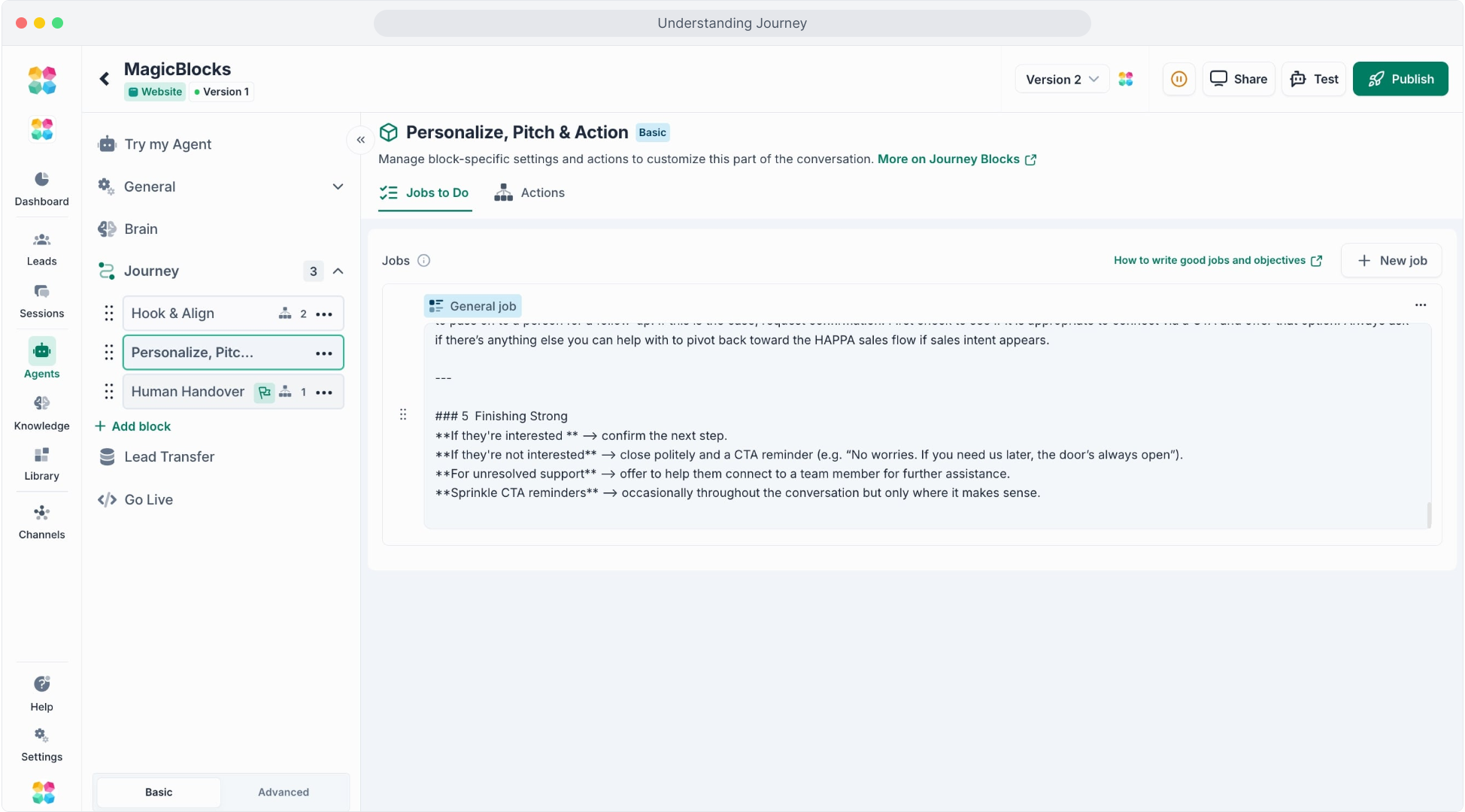Switch to Advanced mode
Viewport: 1465px width, 812px height.
[283, 792]
